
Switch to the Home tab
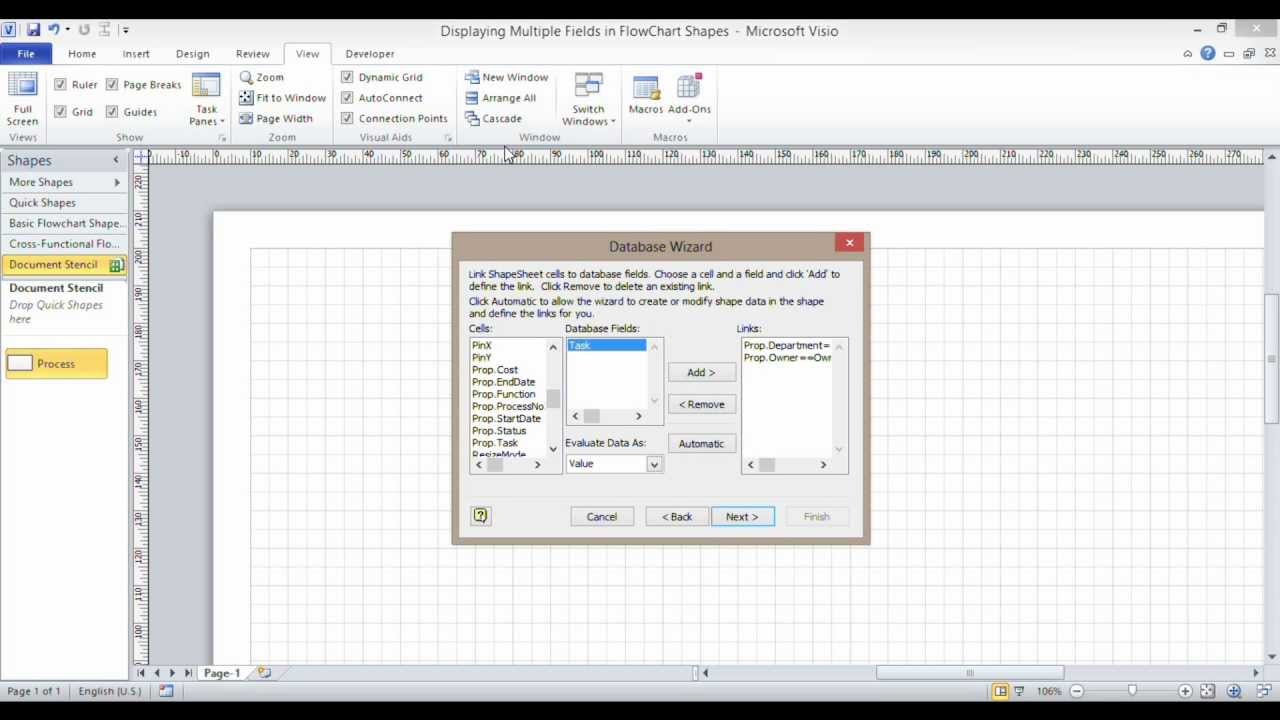[x=82, y=54]
